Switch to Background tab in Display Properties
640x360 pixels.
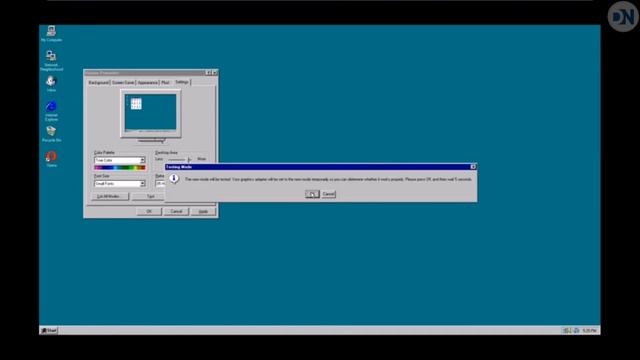[99, 83]
